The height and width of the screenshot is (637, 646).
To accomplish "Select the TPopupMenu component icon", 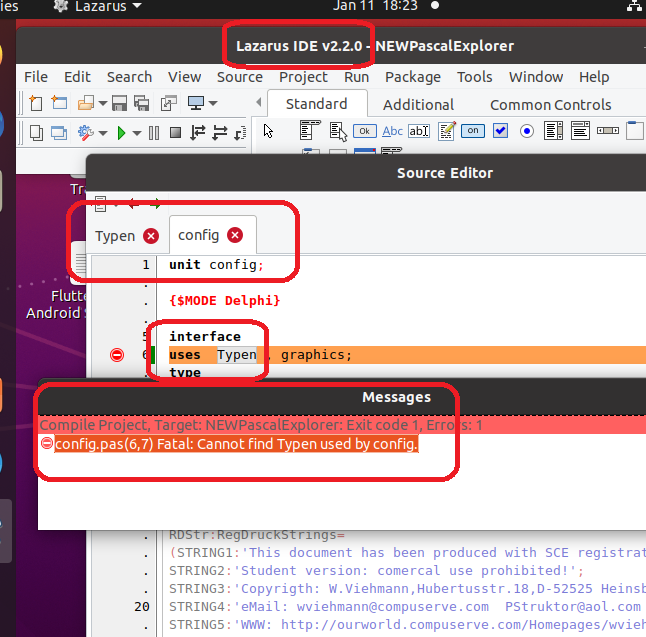I will 338,131.
